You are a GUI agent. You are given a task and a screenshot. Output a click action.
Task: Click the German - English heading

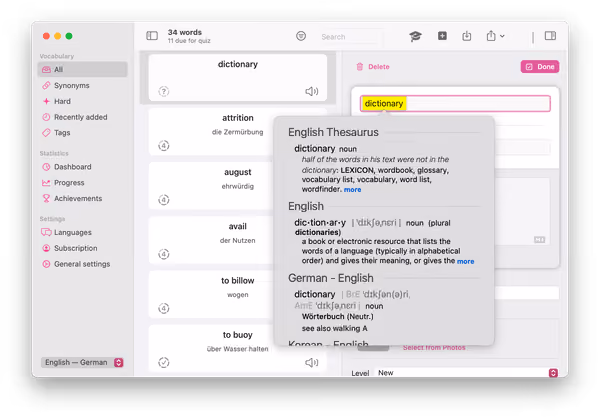pyautogui.click(x=331, y=278)
